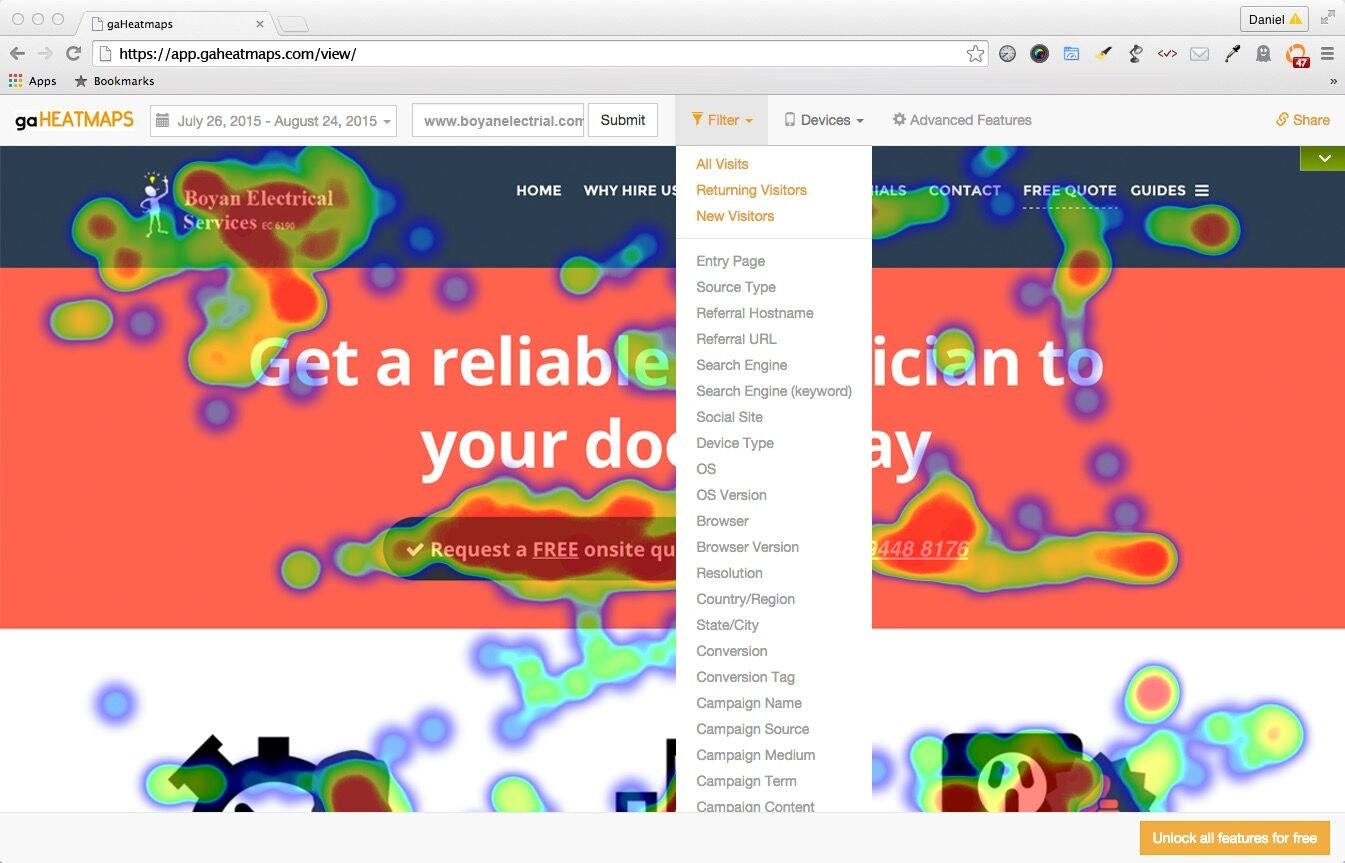Select the New Visitors filter option
Screen dimensions: 1345x863
(735, 216)
